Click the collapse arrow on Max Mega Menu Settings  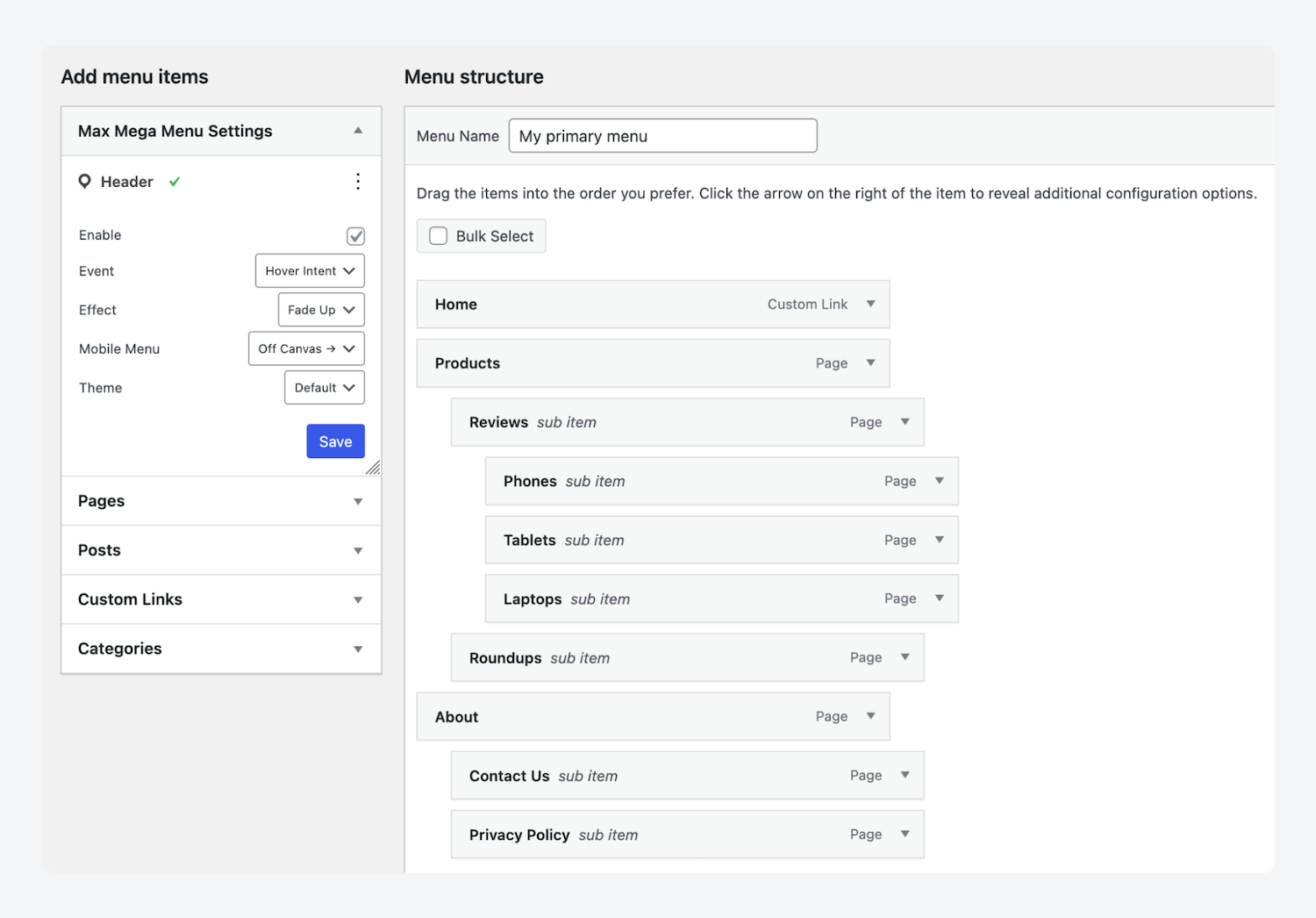tap(358, 130)
